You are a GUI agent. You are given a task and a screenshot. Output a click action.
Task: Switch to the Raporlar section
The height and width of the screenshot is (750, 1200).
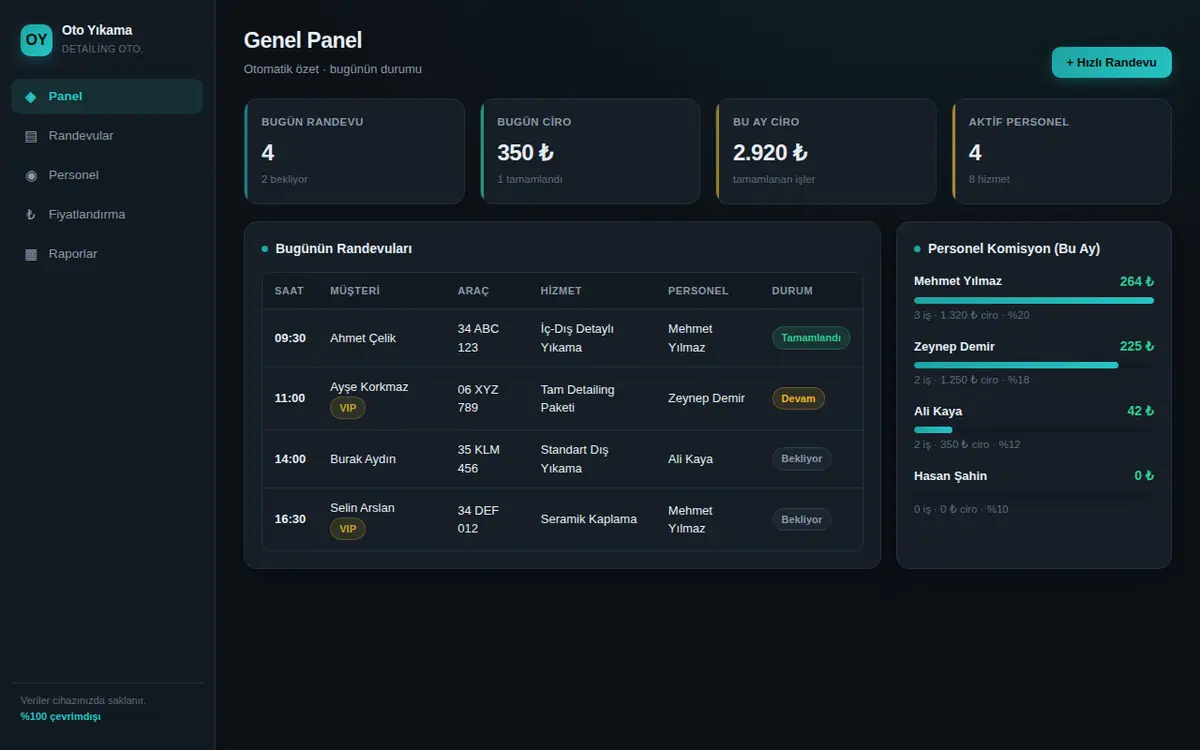[107, 254]
